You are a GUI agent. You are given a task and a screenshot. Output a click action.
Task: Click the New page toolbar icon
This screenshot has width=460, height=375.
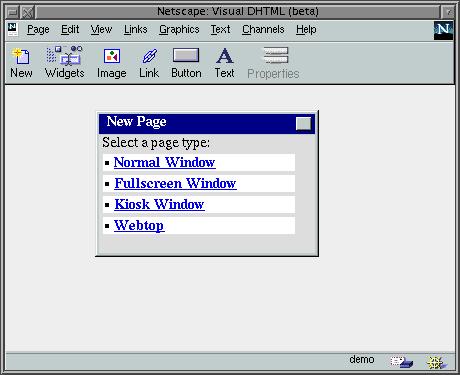pos(21,56)
